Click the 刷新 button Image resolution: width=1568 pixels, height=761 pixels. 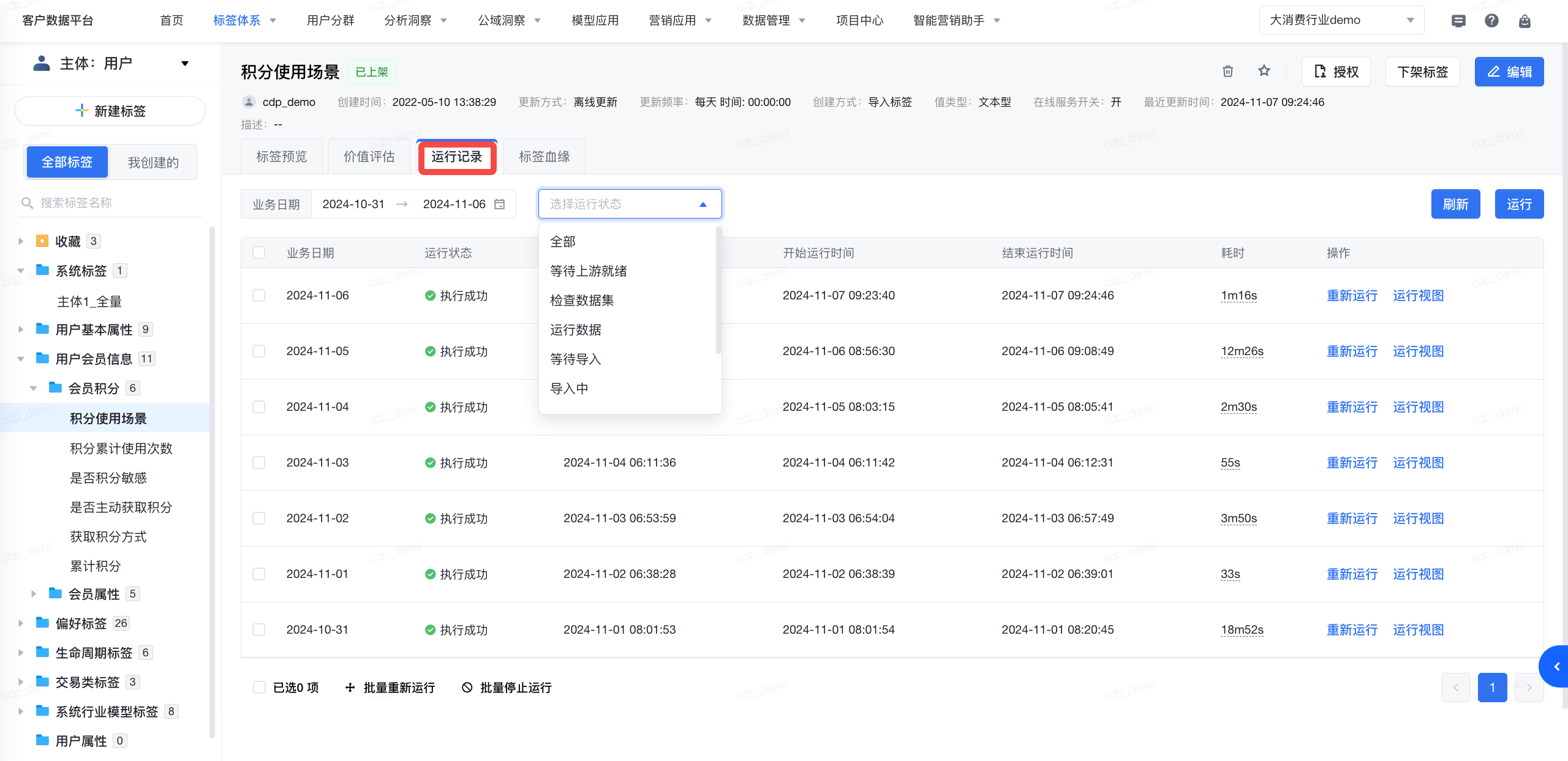pyautogui.click(x=1455, y=204)
